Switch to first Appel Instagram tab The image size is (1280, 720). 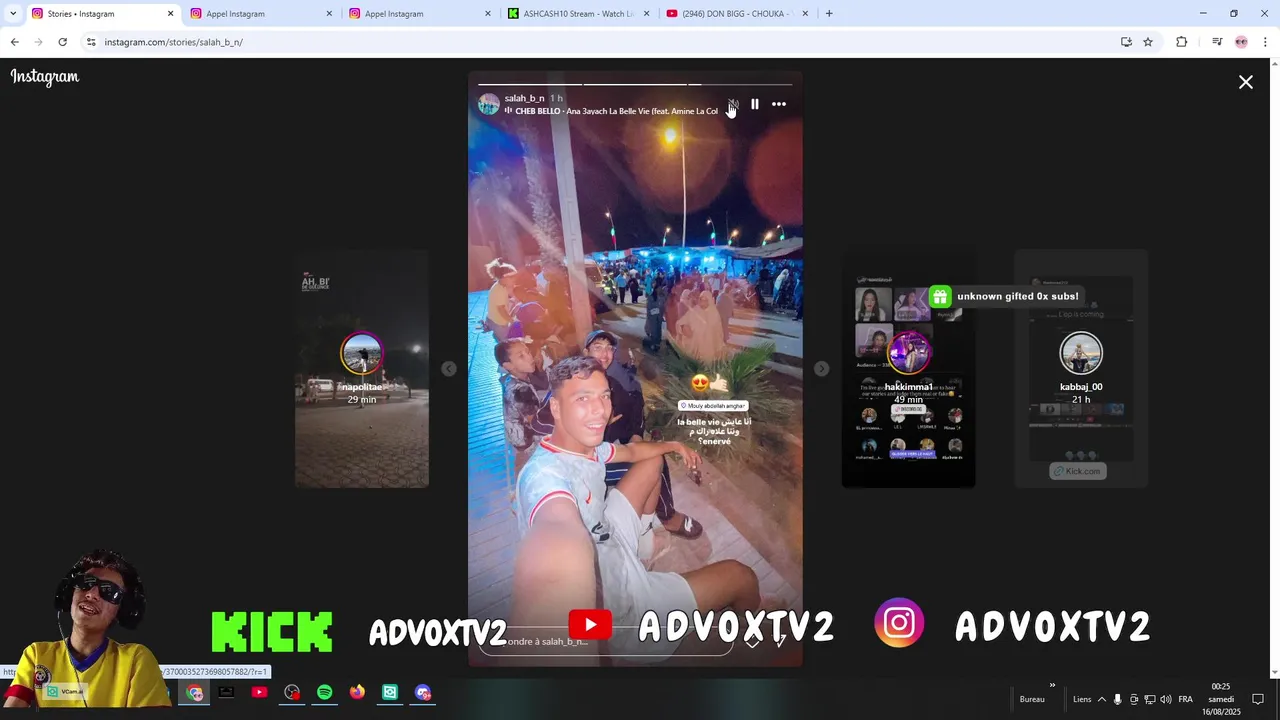click(262, 14)
